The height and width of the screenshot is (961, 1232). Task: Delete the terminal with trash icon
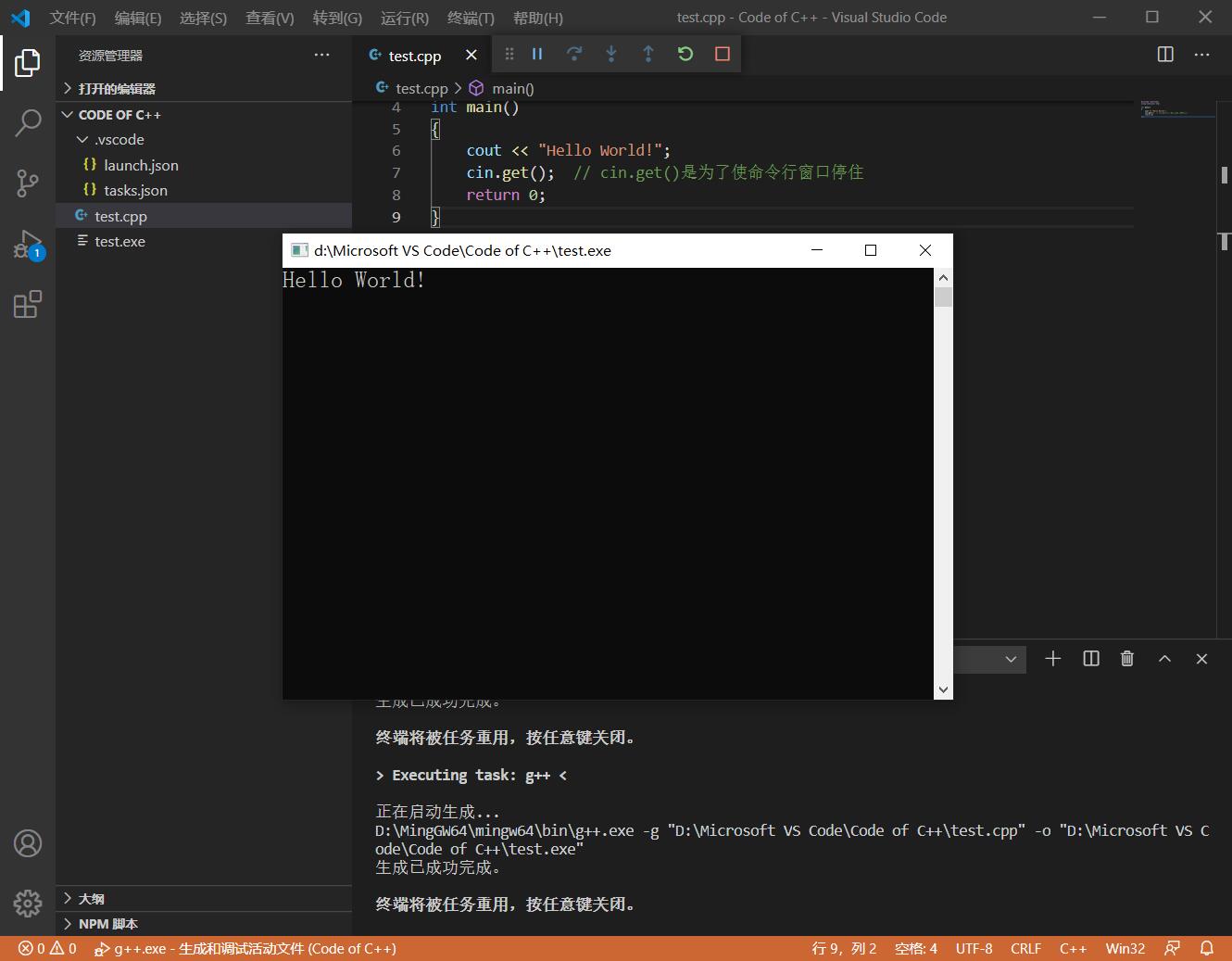pos(1127,659)
